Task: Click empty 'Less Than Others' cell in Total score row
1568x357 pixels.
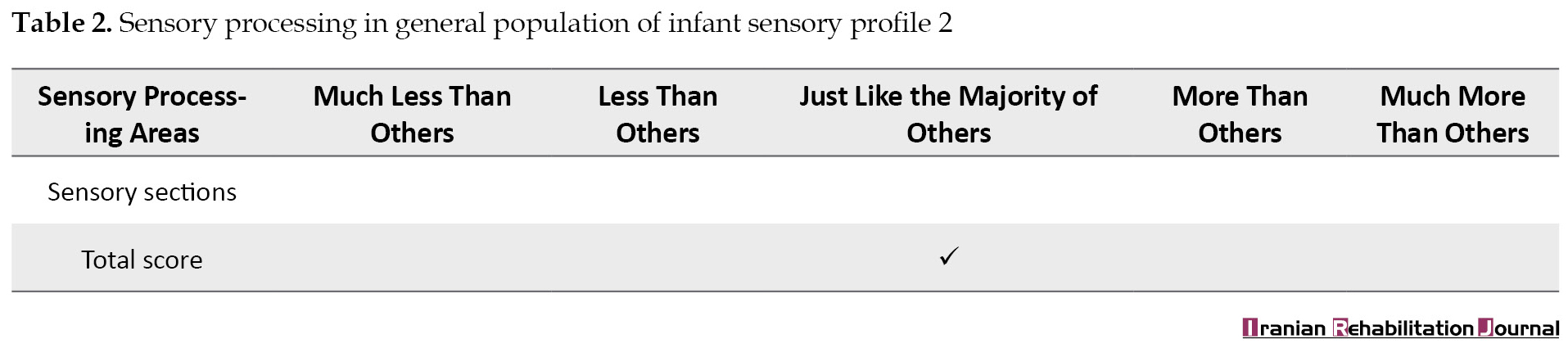Action: (x=657, y=258)
